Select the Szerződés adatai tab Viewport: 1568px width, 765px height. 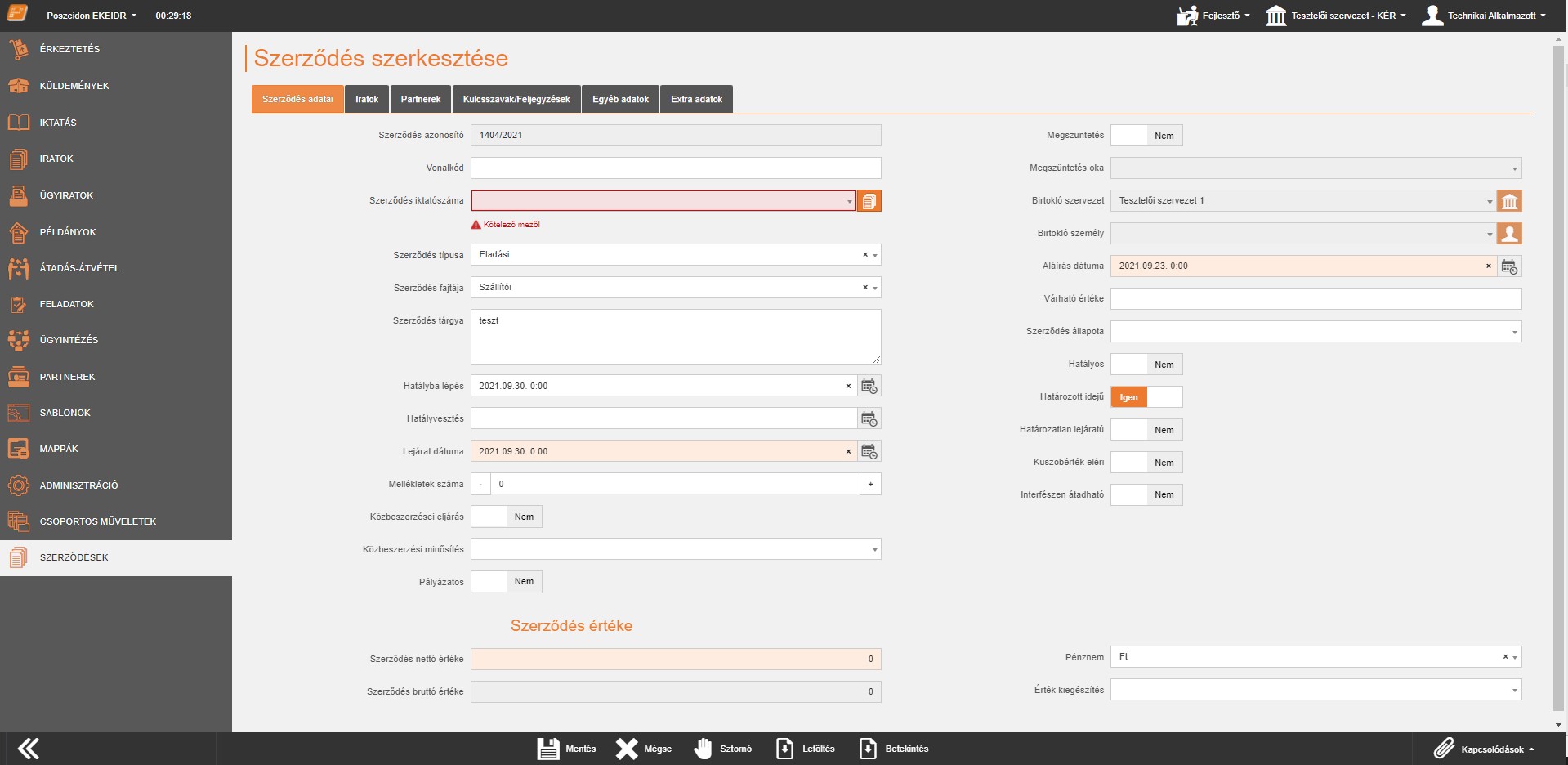[x=297, y=99]
